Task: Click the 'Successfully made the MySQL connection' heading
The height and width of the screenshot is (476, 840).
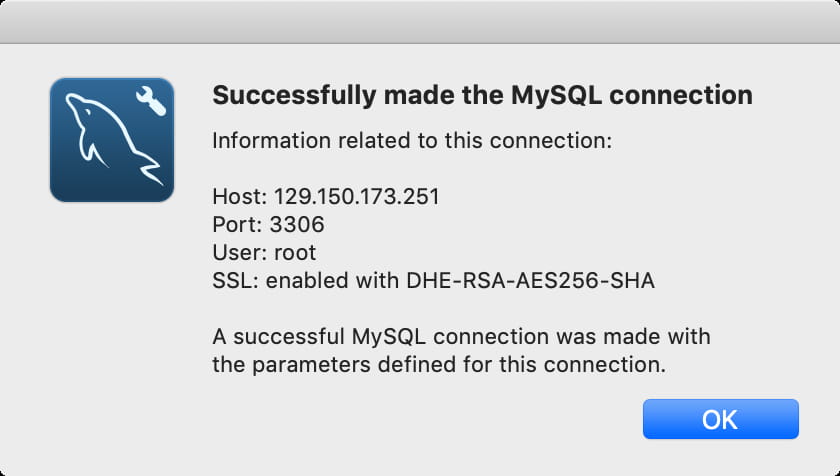Action: (482, 95)
